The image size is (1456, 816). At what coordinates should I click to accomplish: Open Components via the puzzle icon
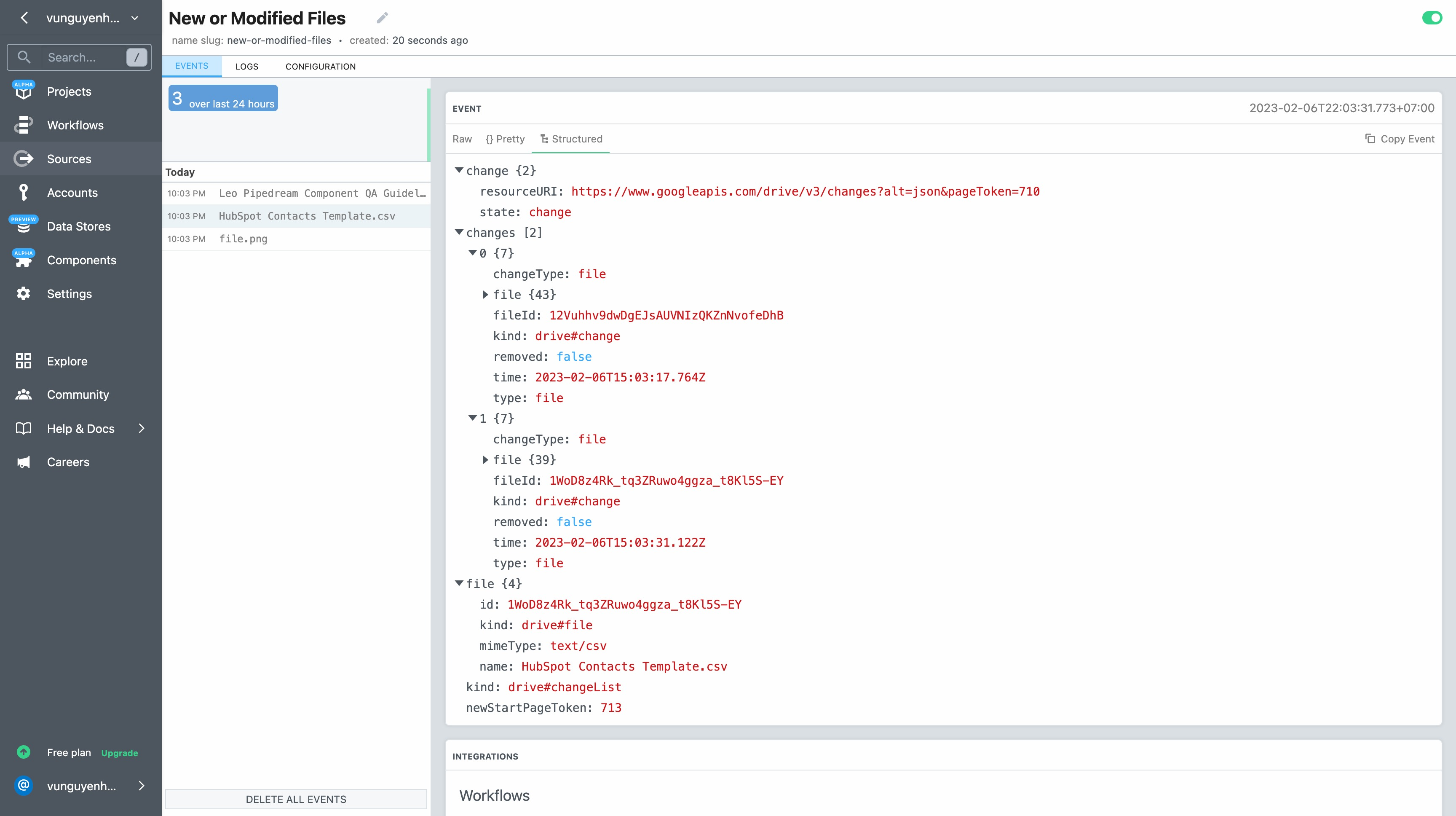[23, 260]
